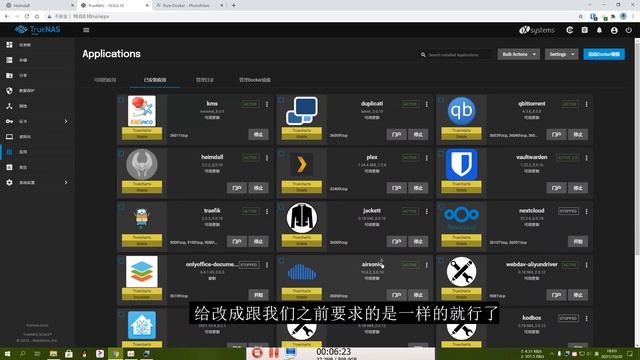The width and height of the screenshot is (640, 360).
Task: Click the blue Launch Docker Image button
Action: pos(604,54)
